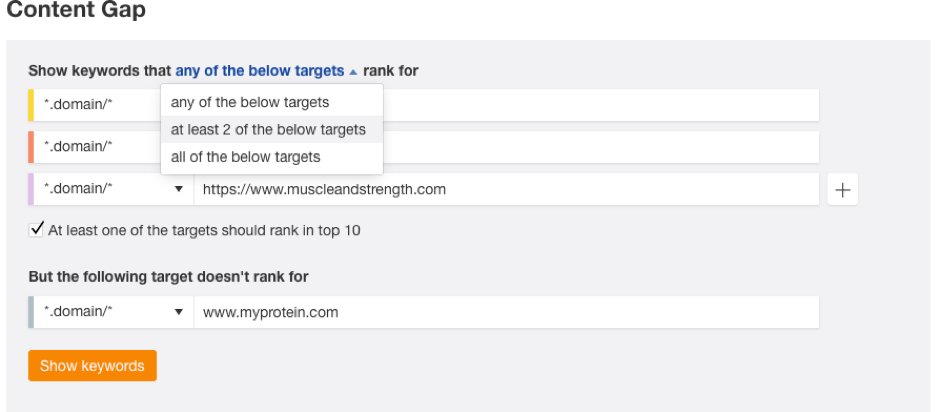Viewport: 939px width, 412px height.
Task: Click the blue triangle beside 'any of the below targets'
Action: [x=353, y=72]
